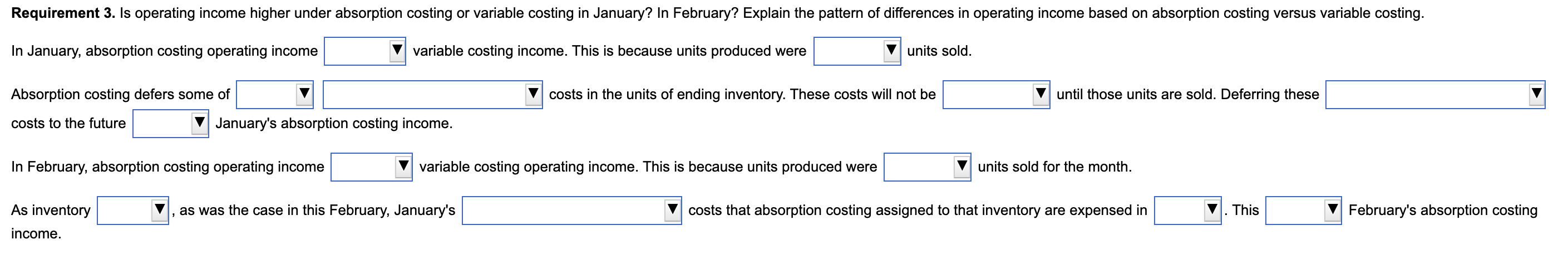Open dropdown before 'units sold.' in January sentence
Screen dimensions: 1568x254
(x=856, y=51)
